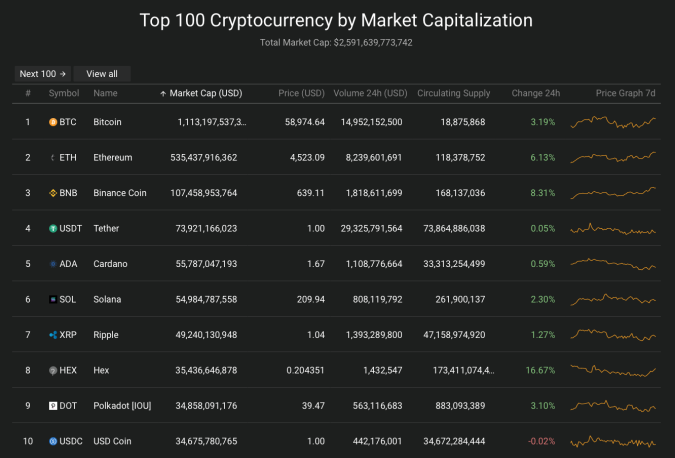The image size is (675, 458).
Task: Sort table by Market Cap (USD) header
Action: coord(206,93)
